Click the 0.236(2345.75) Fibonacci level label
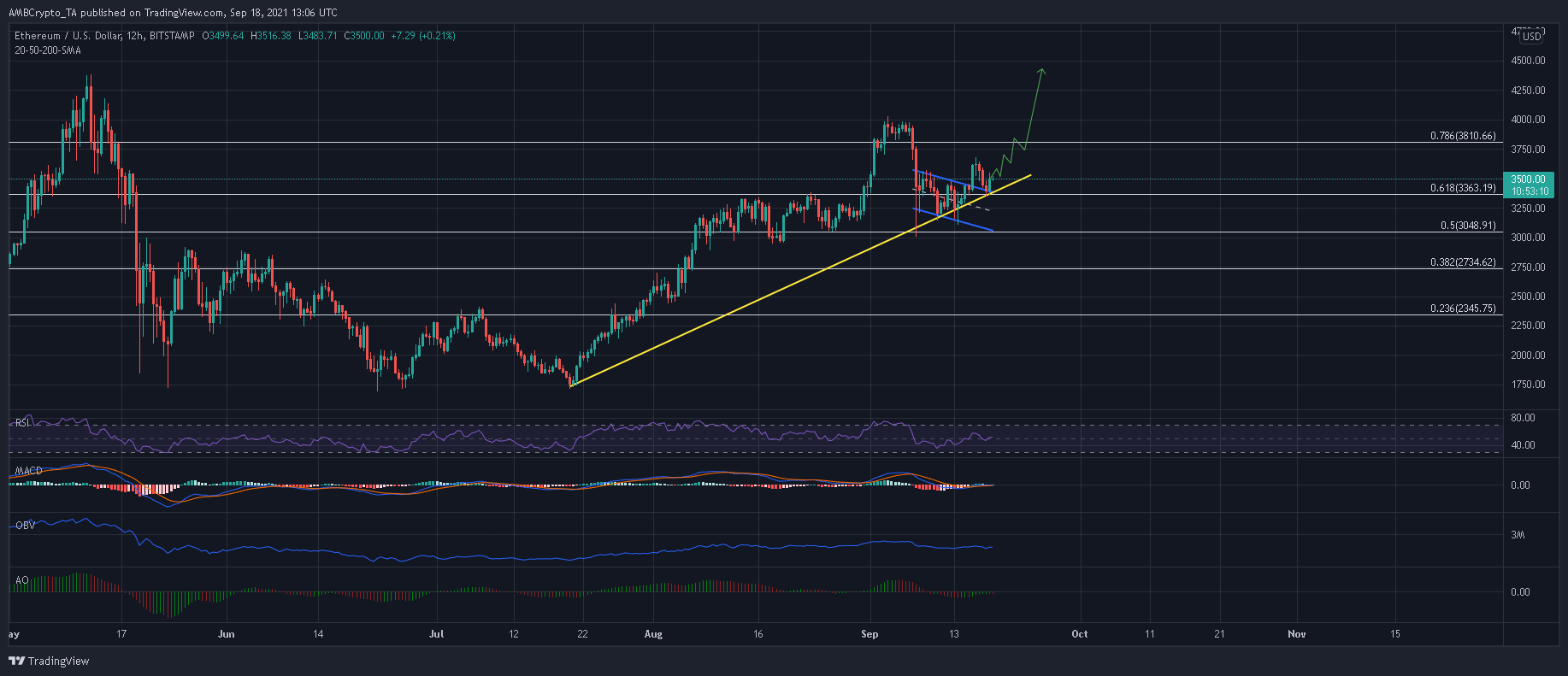The image size is (1568, 676). point(1463,309)
